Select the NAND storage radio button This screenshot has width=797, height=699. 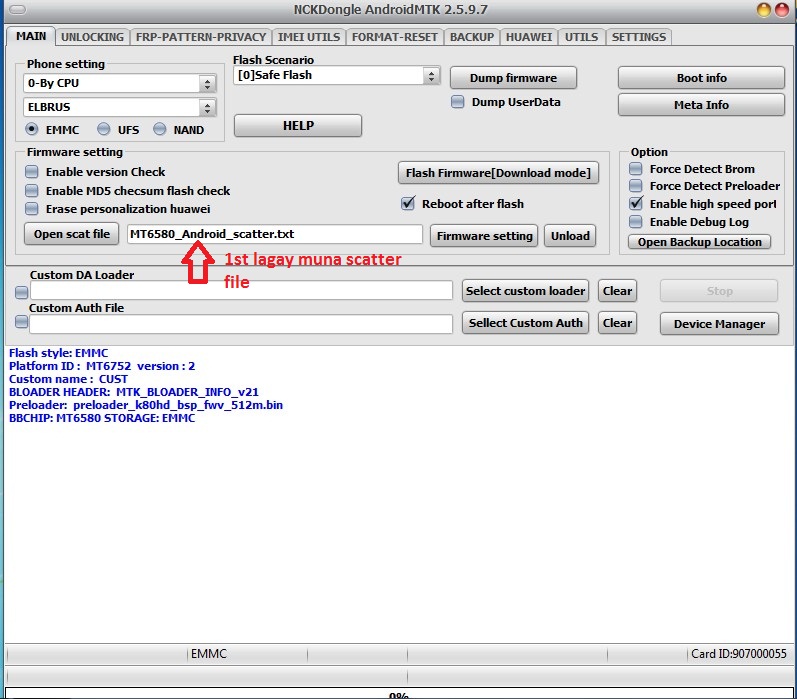[159, 129]
